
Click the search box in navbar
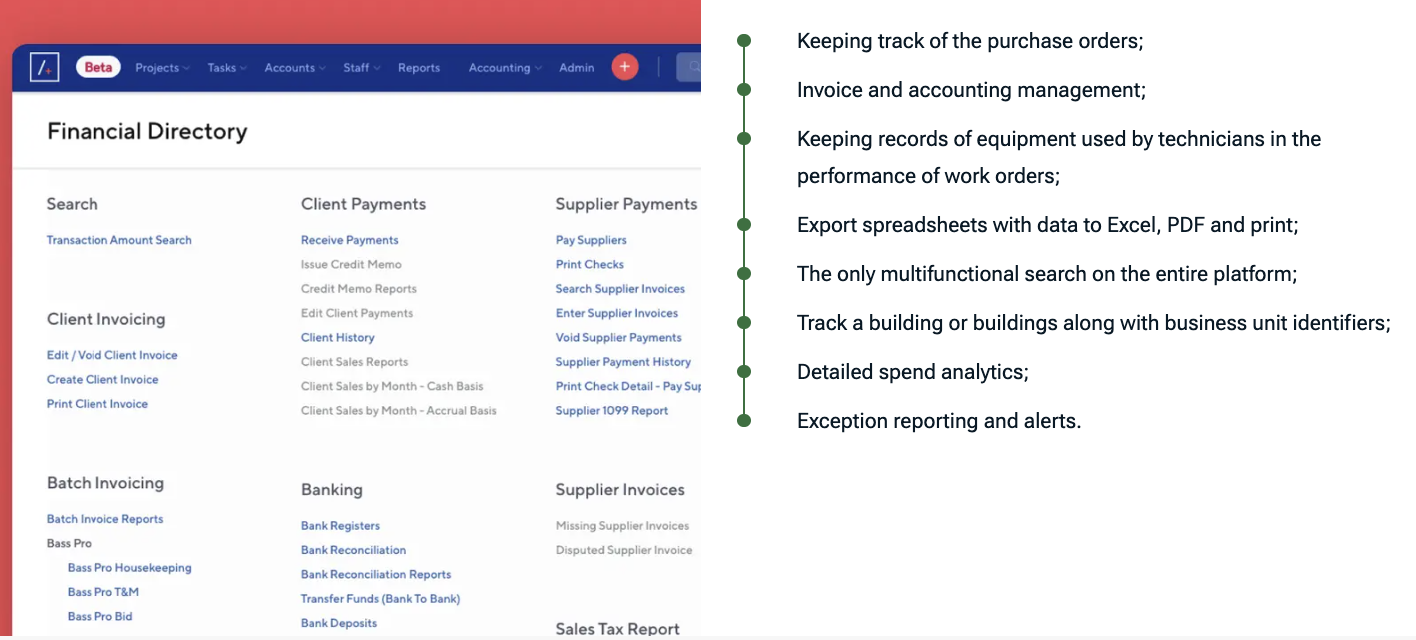[x=689, y=67]
